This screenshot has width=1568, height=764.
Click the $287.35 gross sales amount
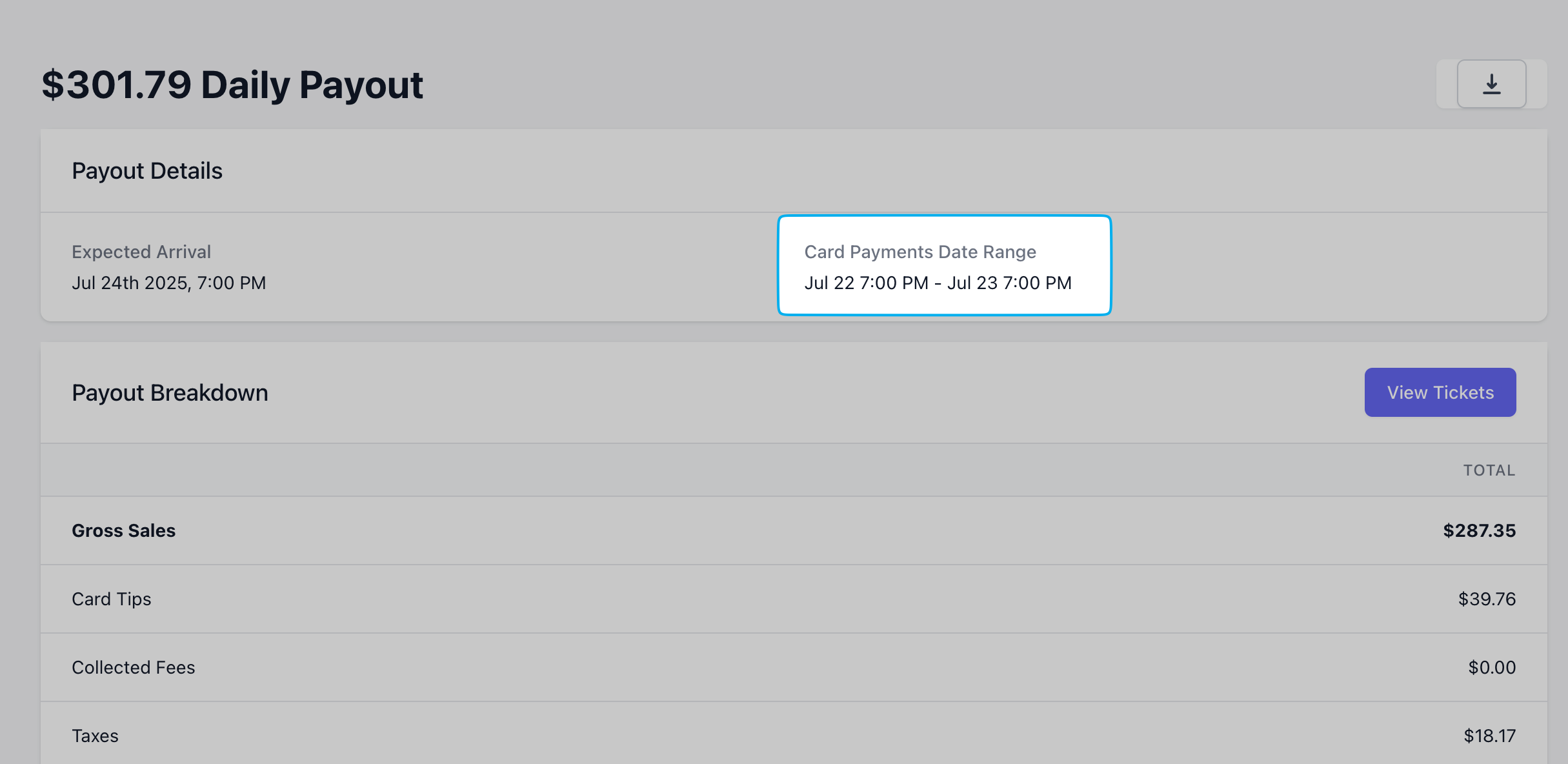pos(1479,530)
